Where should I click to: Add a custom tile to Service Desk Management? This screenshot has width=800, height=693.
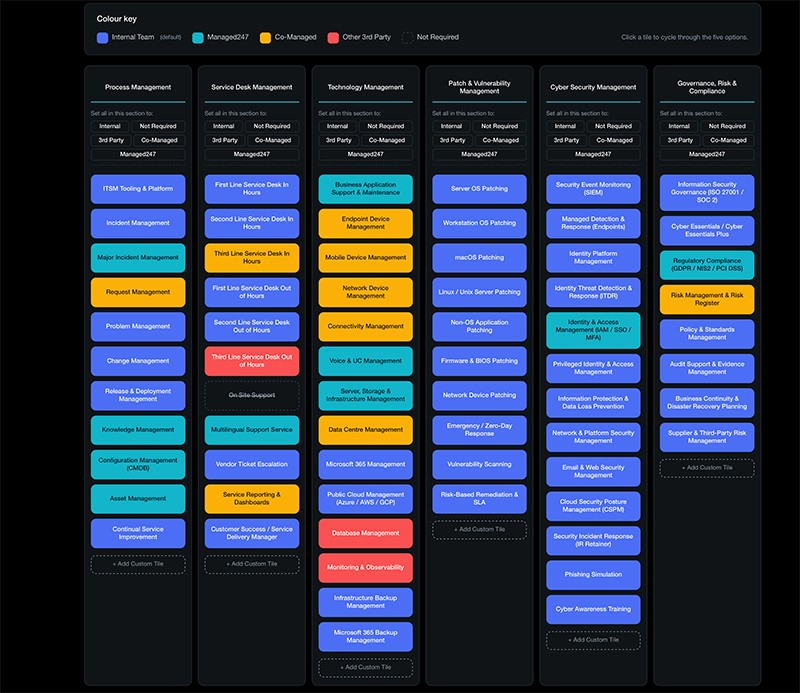(x=252, y=564)
